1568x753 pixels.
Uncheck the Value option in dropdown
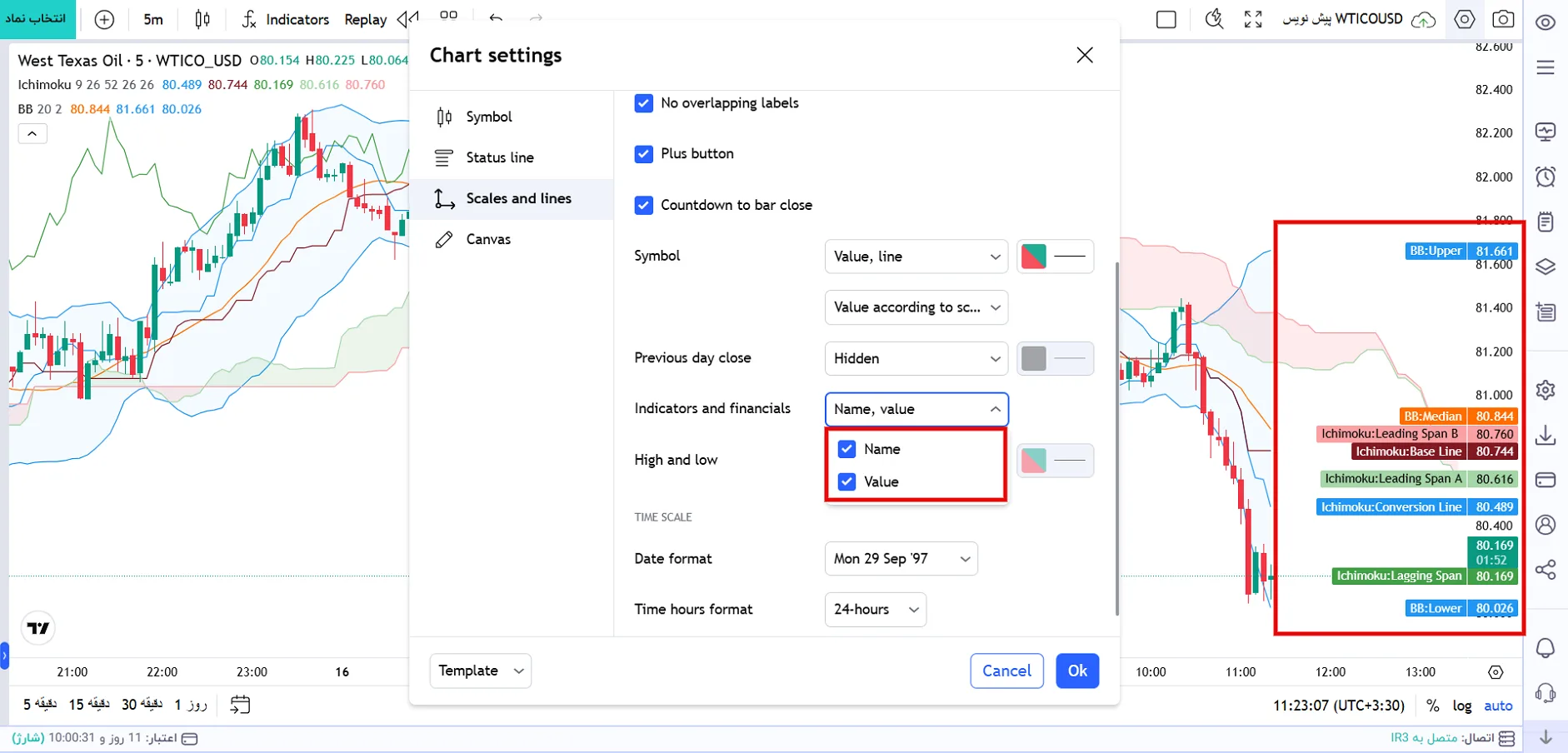click(x=847, y=481)
